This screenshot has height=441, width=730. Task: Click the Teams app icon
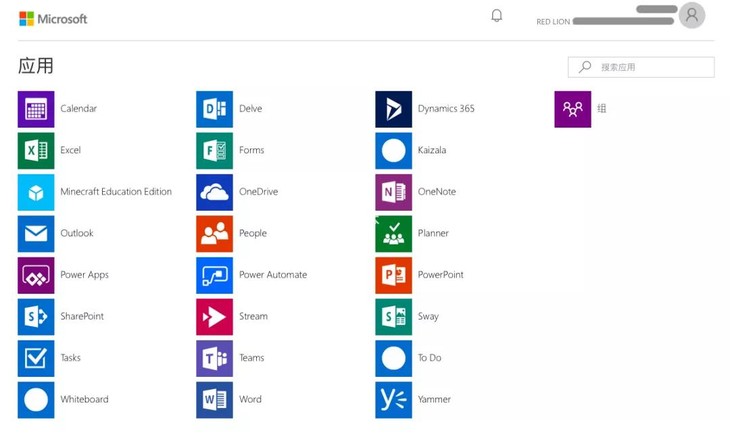(x=214, y=358)
